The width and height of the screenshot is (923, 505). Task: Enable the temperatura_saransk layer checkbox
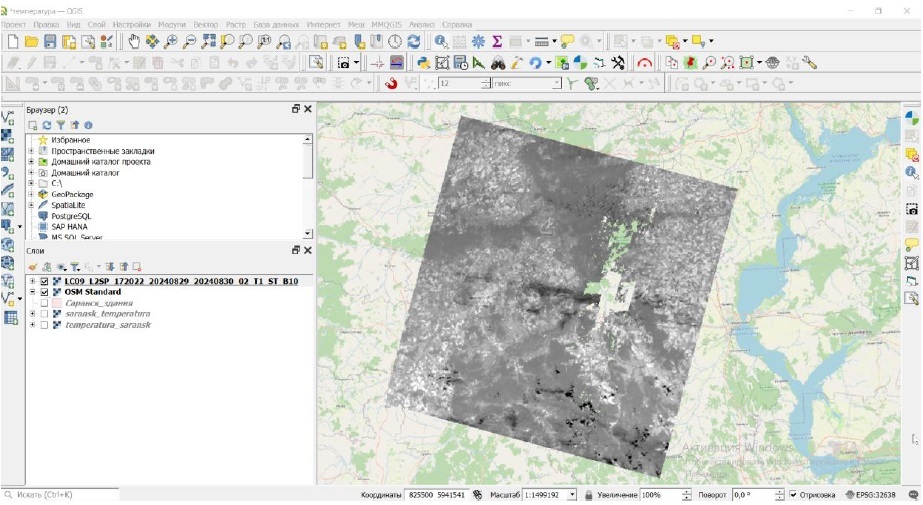[44, 325]
